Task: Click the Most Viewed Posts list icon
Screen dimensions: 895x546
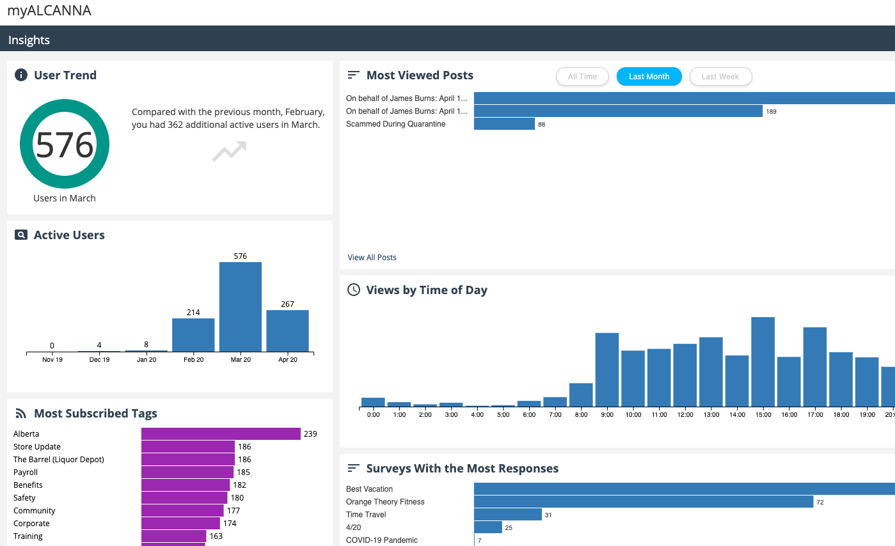Action: (353, 75)
